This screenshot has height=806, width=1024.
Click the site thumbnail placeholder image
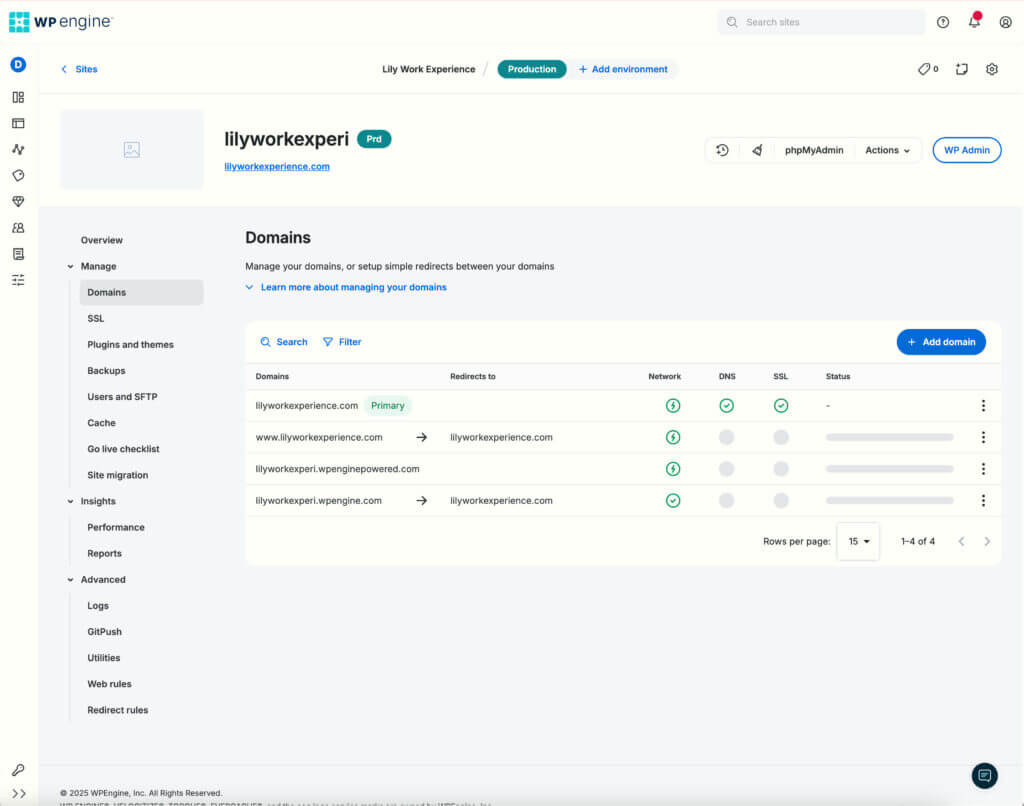pos(132,150)
